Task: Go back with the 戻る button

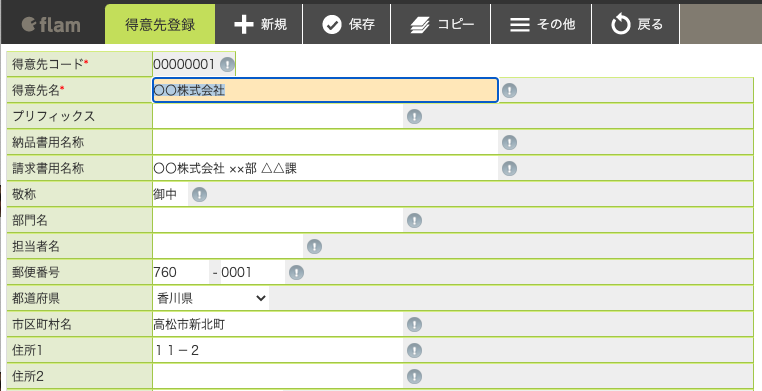Action: 636,24
